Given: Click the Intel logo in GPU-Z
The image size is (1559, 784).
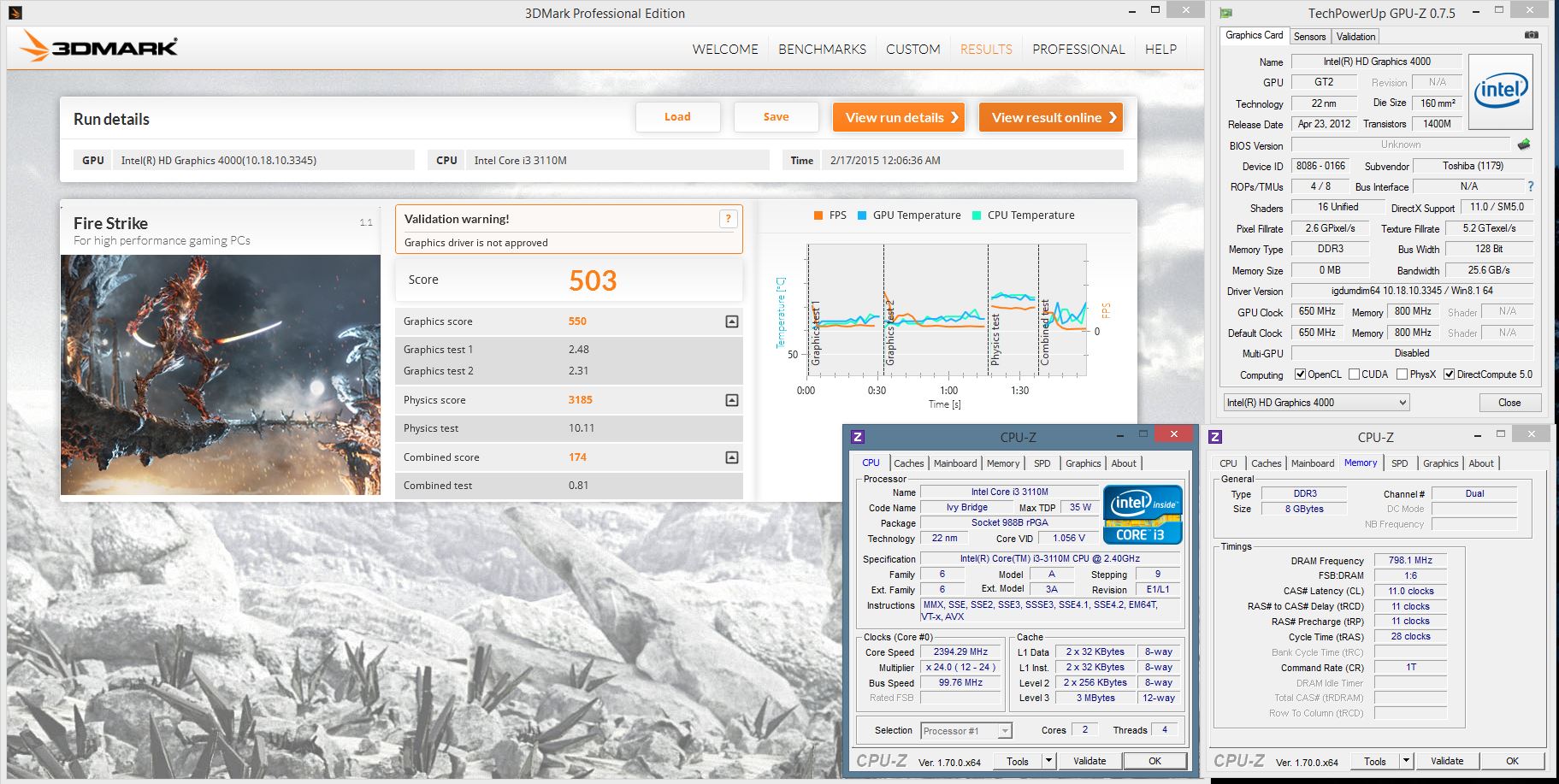Looking at the screenshot, I should [1501, 91].
